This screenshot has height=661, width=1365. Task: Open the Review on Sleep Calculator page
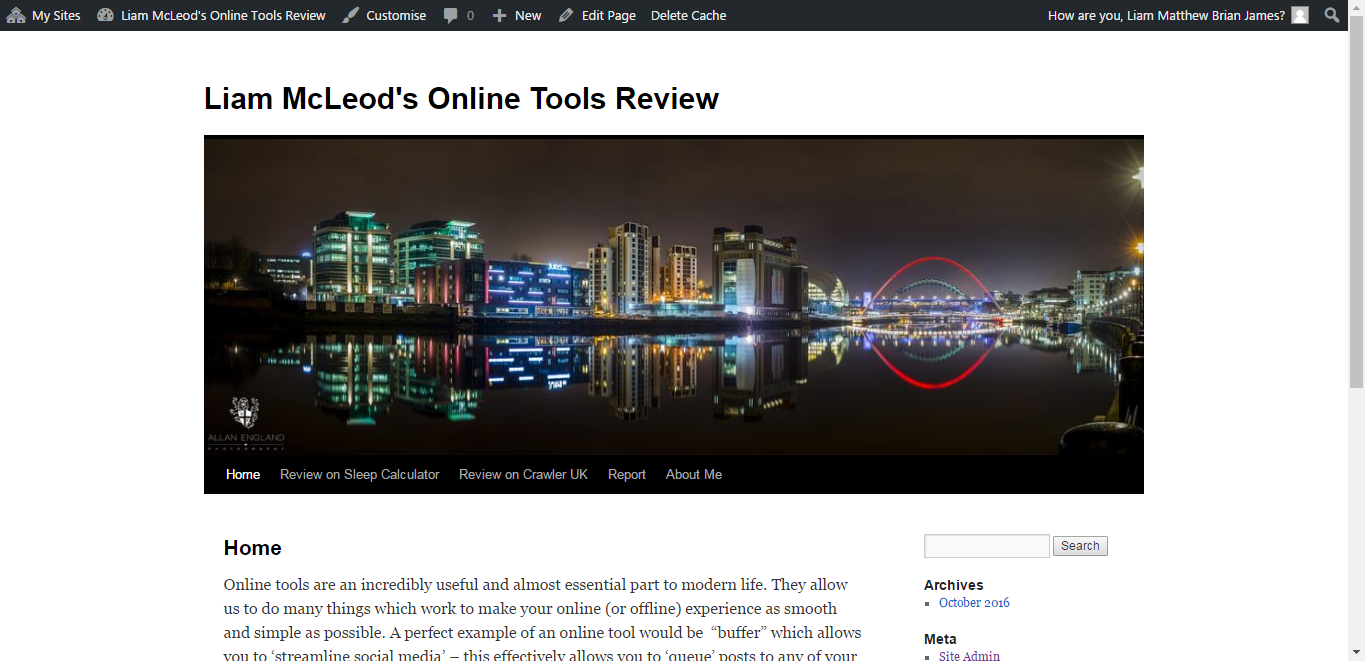359,474
